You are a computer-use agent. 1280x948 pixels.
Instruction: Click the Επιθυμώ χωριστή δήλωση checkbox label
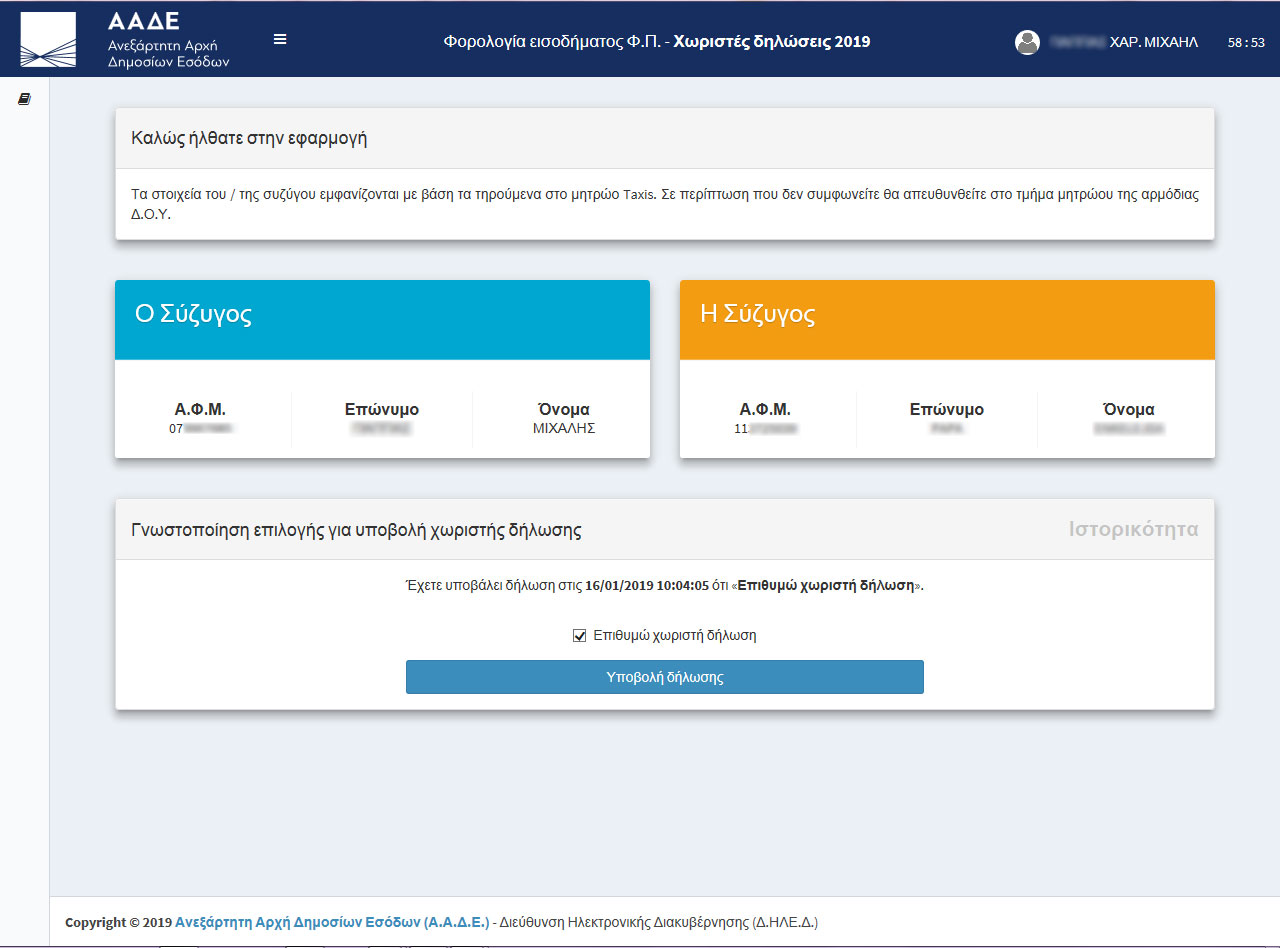(x=674, y=636)
